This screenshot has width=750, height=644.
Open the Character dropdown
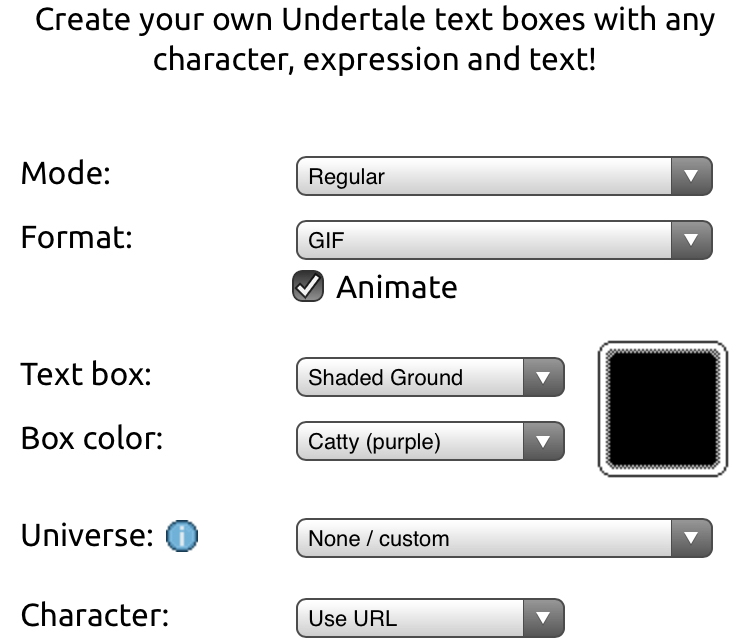click(415, 617)
